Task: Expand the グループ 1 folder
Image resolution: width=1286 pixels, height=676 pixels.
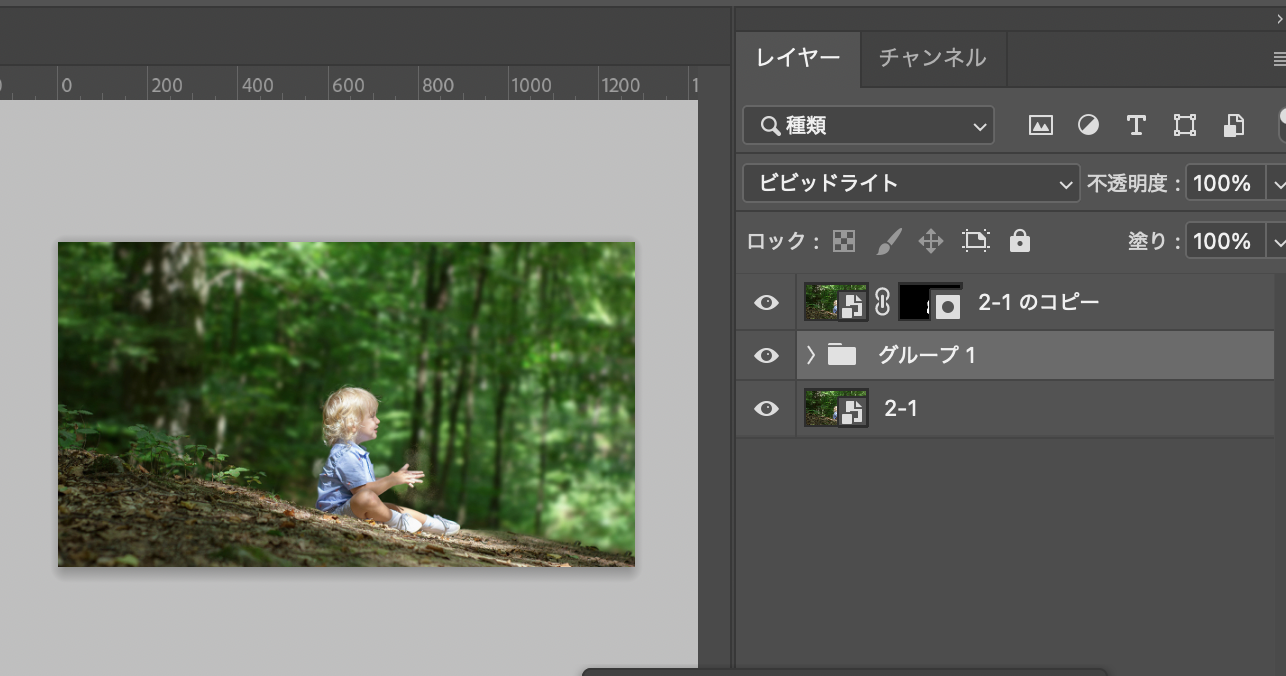Action: coord(811,355)
